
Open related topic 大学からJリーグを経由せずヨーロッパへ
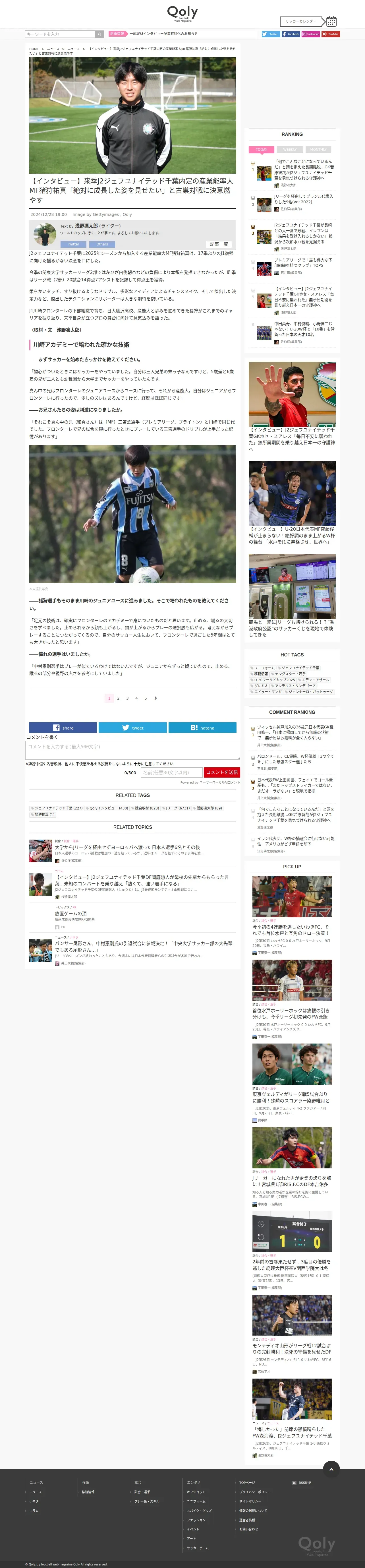tap(127, 847)
